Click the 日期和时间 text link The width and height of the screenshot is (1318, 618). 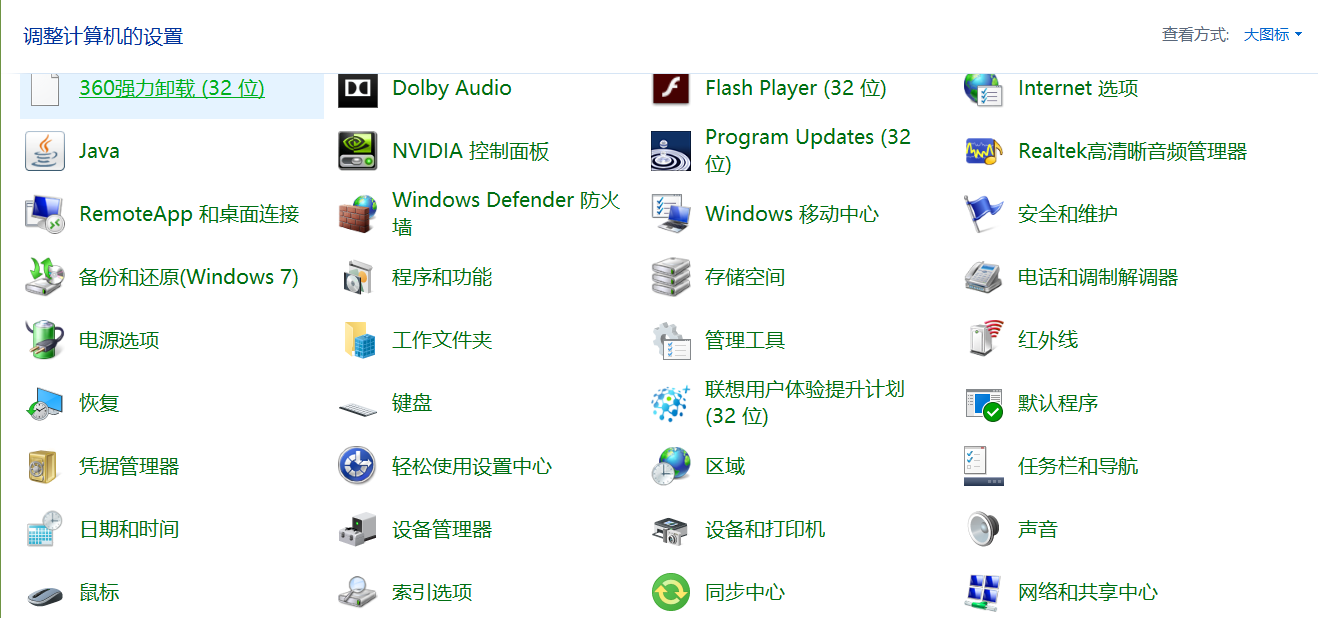129,529
